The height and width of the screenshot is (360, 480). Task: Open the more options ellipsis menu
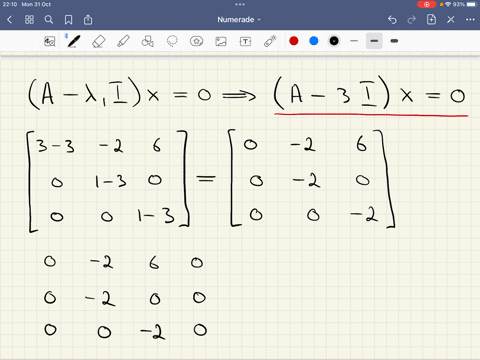coord(470,20)
